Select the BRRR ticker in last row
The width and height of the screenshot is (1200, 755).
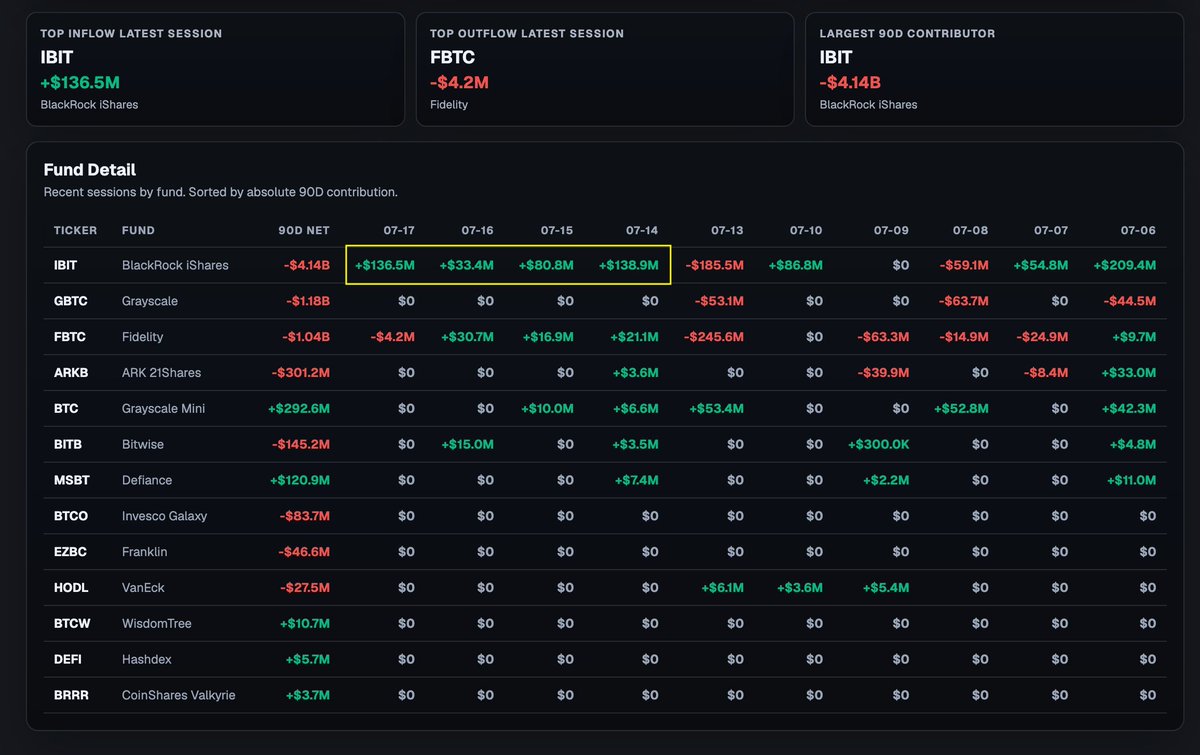pyautogui.click(x=71, y=695)
